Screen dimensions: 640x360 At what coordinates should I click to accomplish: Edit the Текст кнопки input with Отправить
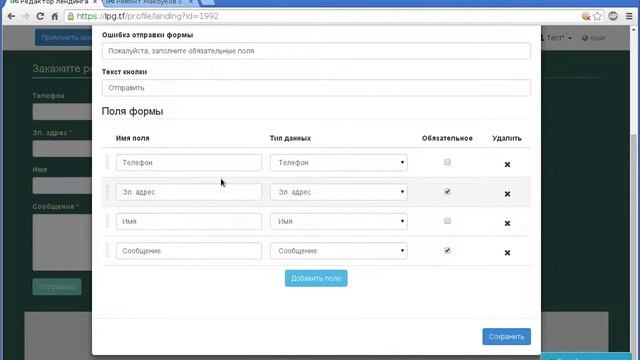[316, 88]
